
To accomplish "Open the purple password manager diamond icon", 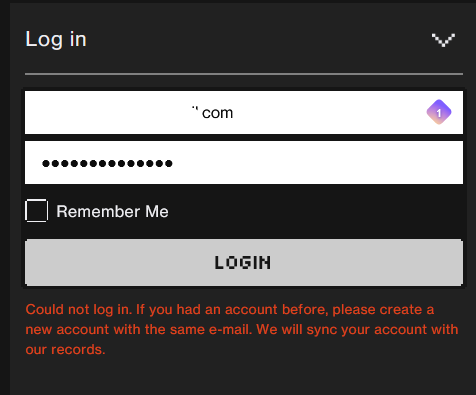I will (439, 112).
